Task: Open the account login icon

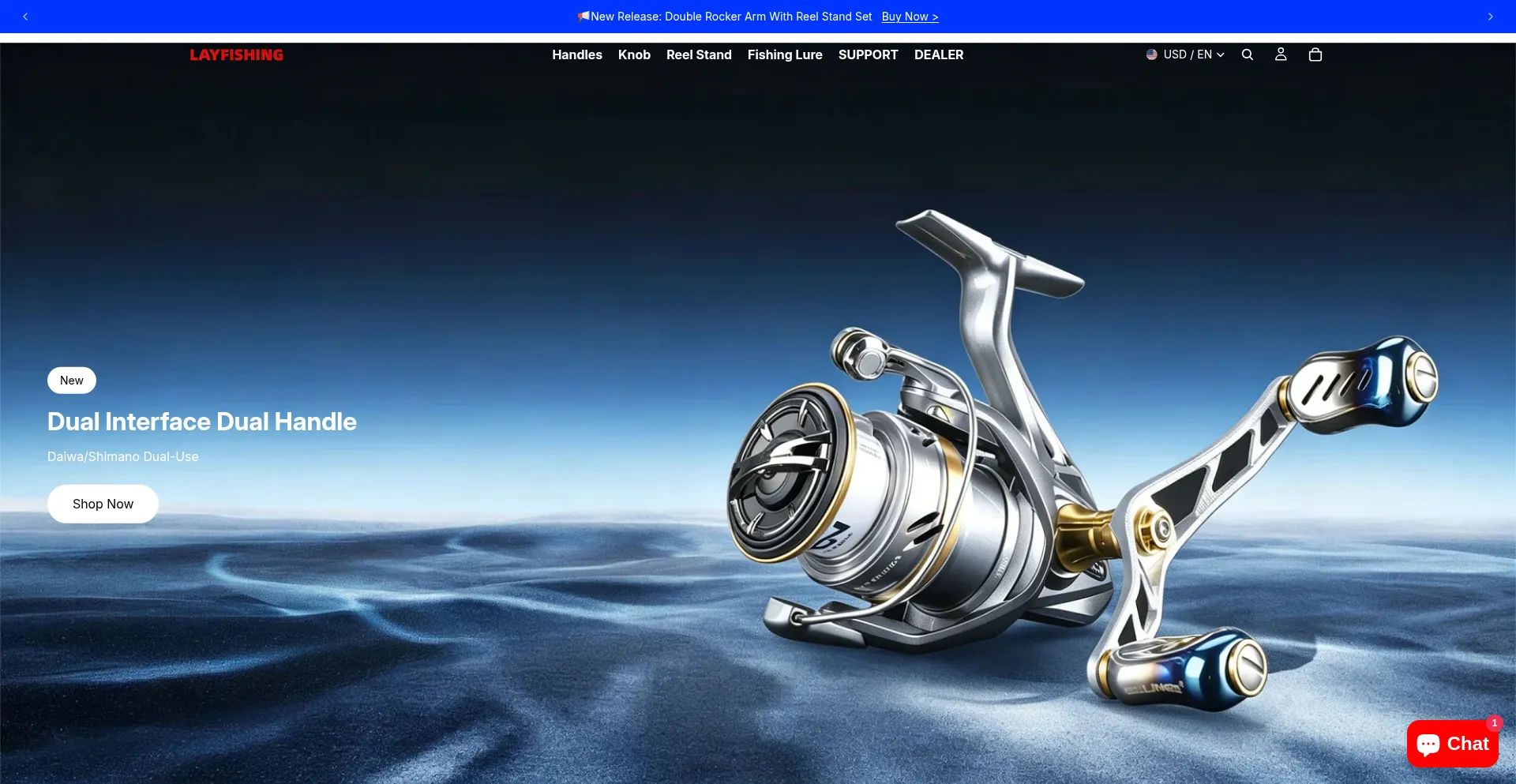Action: (x=1281, y=54)
